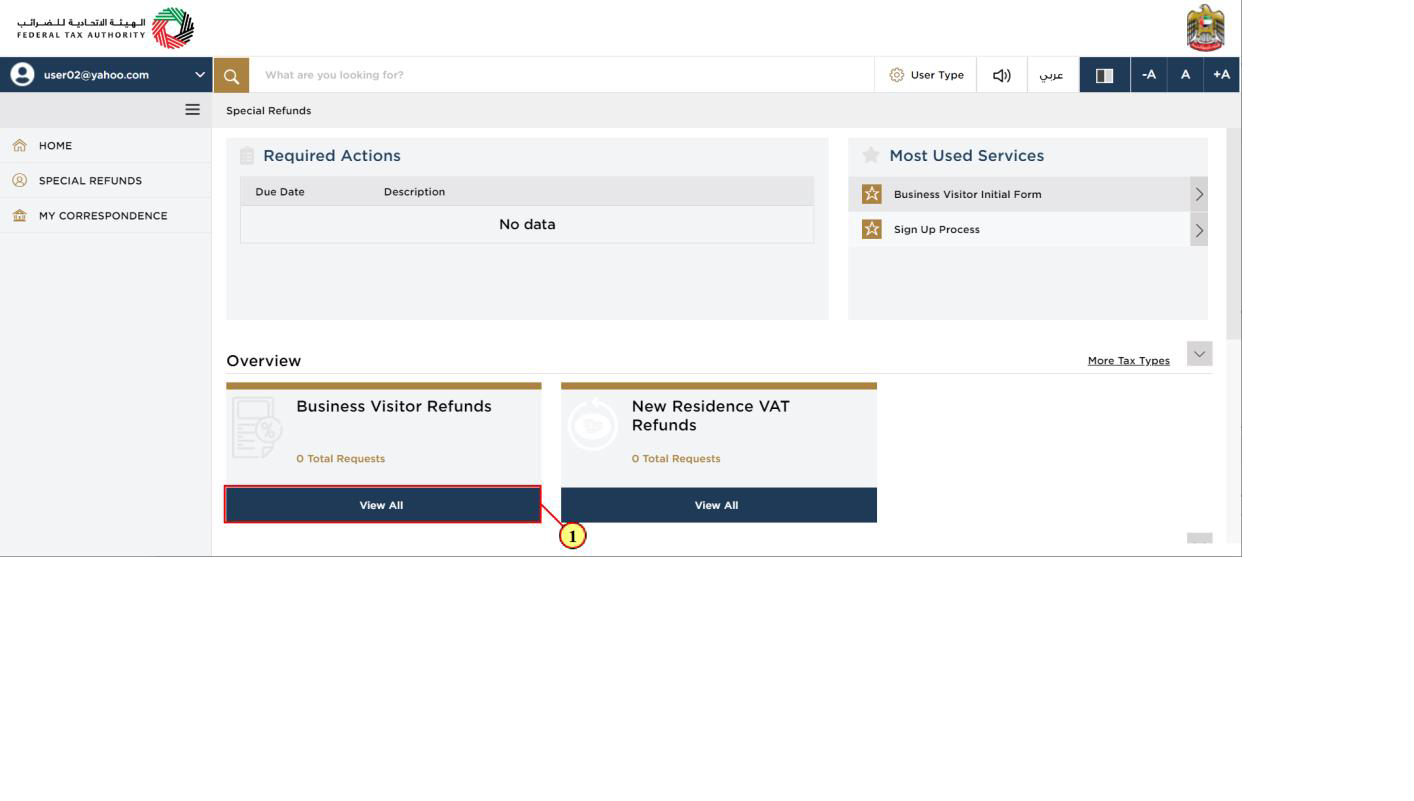Click the Due Date column header
Screen dimensions: 1414x801
coord(280,191)
